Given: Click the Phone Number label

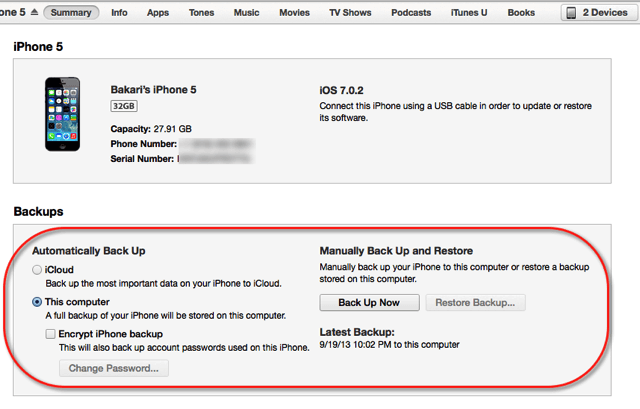Looking at the screenshot, I should pyautogui.click(x=144, y=144).
